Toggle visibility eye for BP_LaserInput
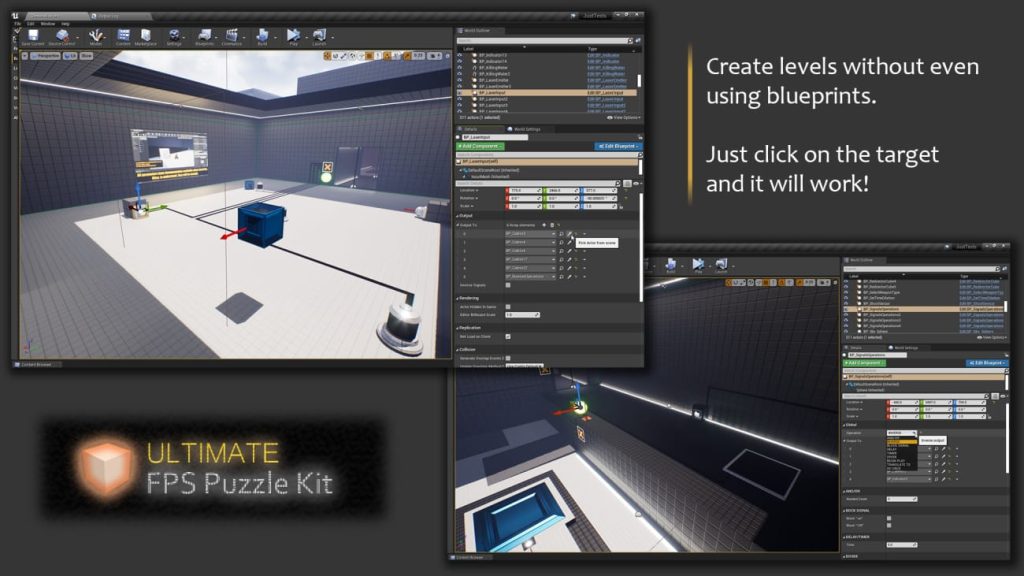This screenshot has width=1024, height=576. (459, 93)
